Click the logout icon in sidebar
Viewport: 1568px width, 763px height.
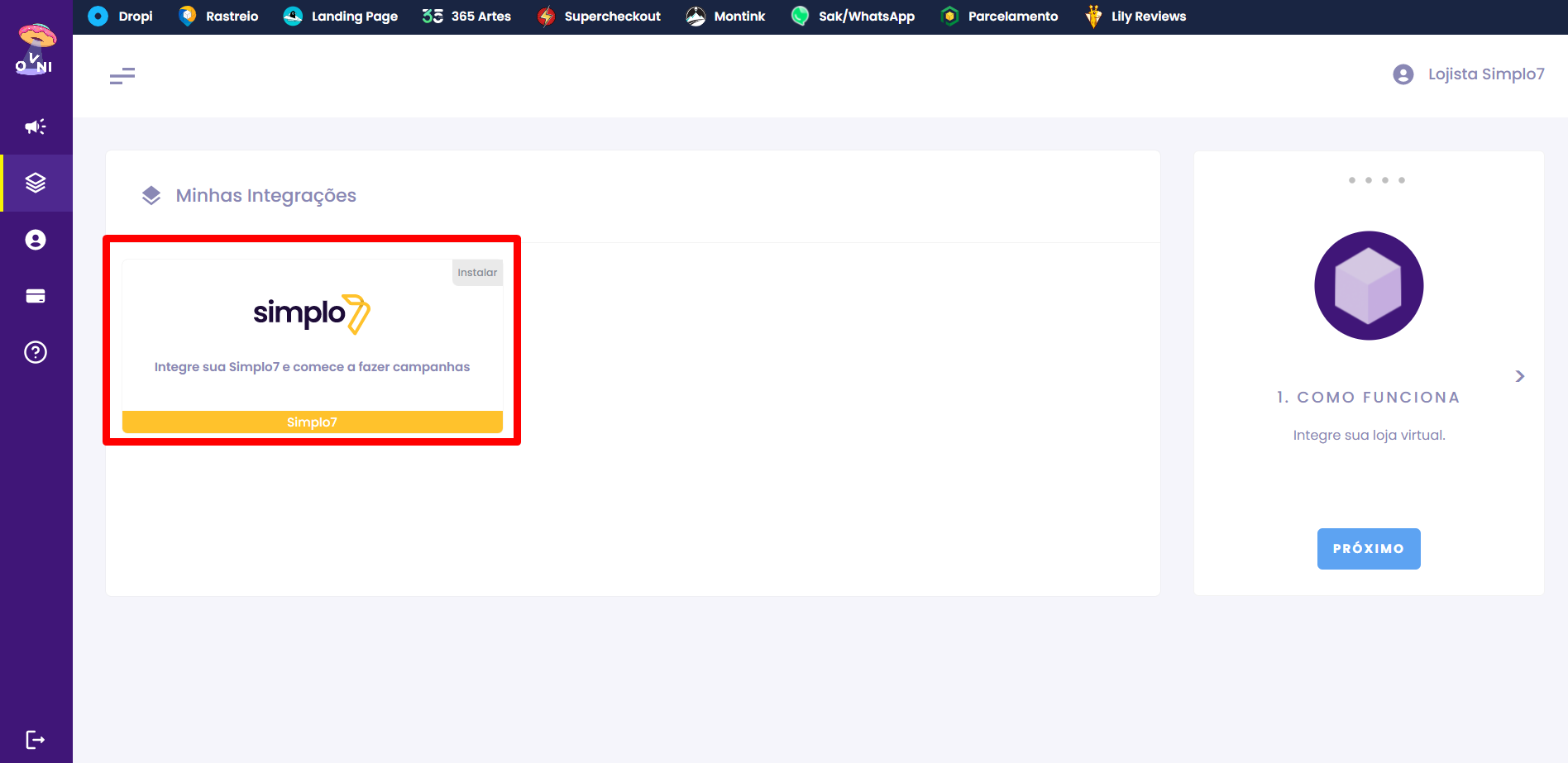click(x=36, y=740)
